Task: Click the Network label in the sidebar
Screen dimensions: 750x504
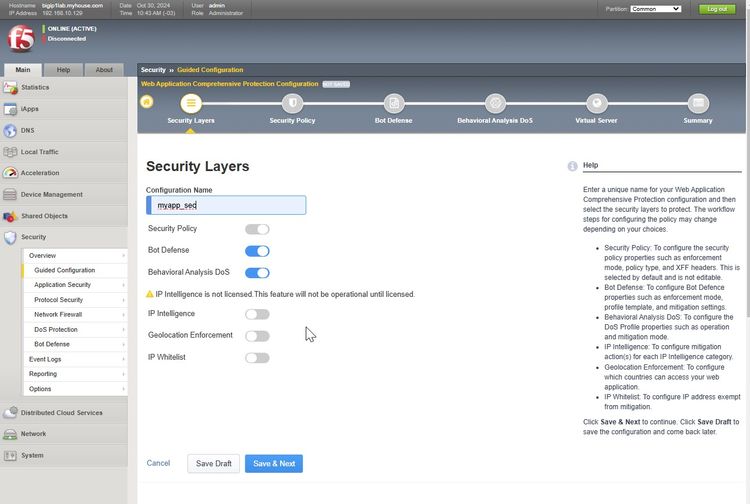Action: coord(33,434)
